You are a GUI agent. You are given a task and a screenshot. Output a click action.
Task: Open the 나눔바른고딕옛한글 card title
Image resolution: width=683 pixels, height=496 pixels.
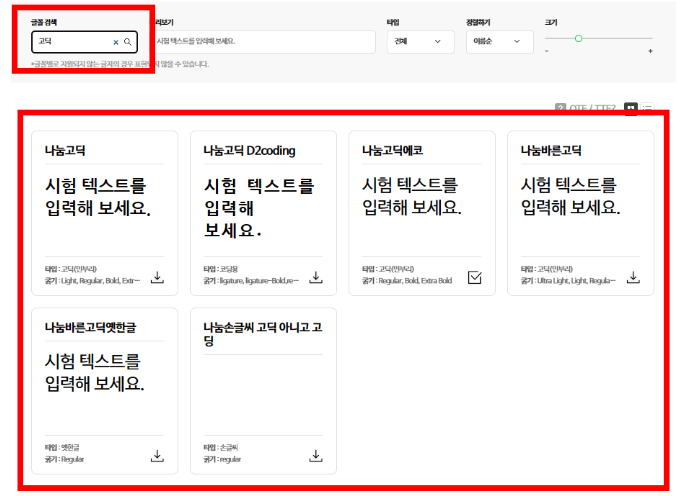[x=91, y=327]
